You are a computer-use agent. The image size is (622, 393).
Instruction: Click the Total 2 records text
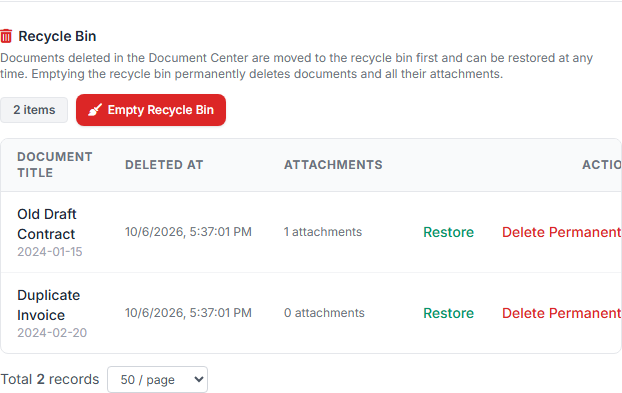click(50, 380)
